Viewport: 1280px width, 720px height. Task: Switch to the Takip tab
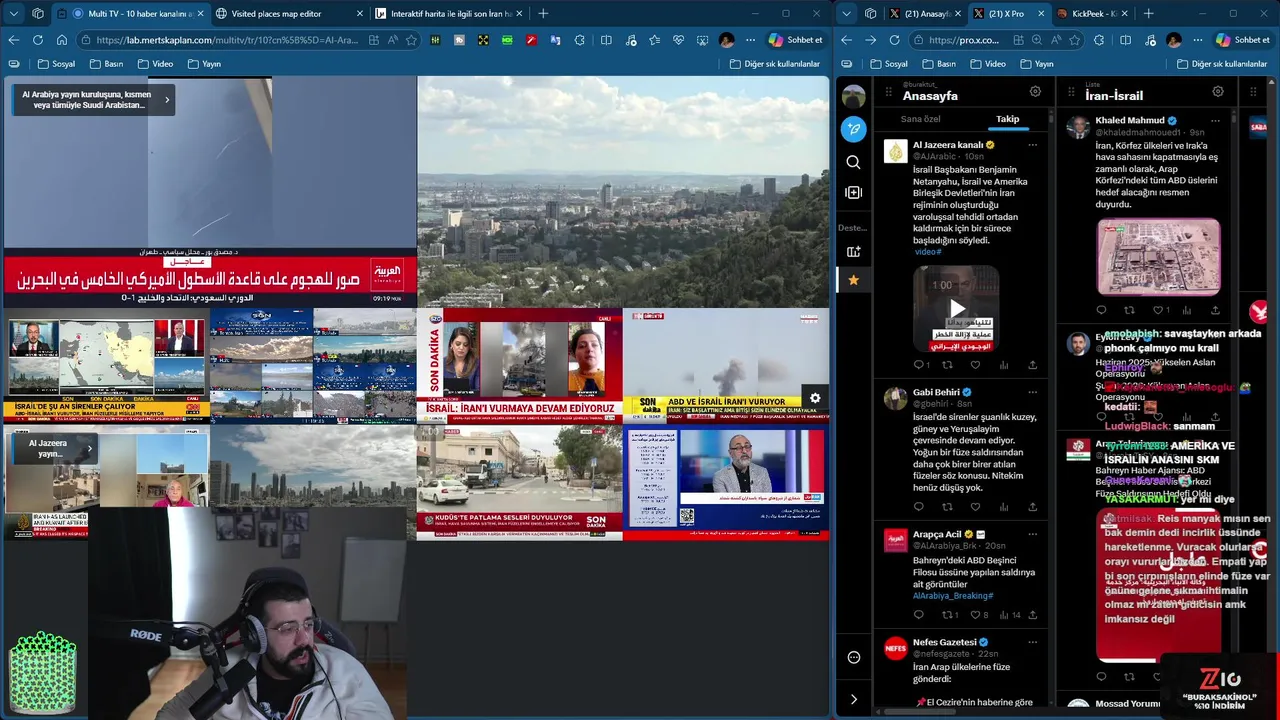(1007, 119)
